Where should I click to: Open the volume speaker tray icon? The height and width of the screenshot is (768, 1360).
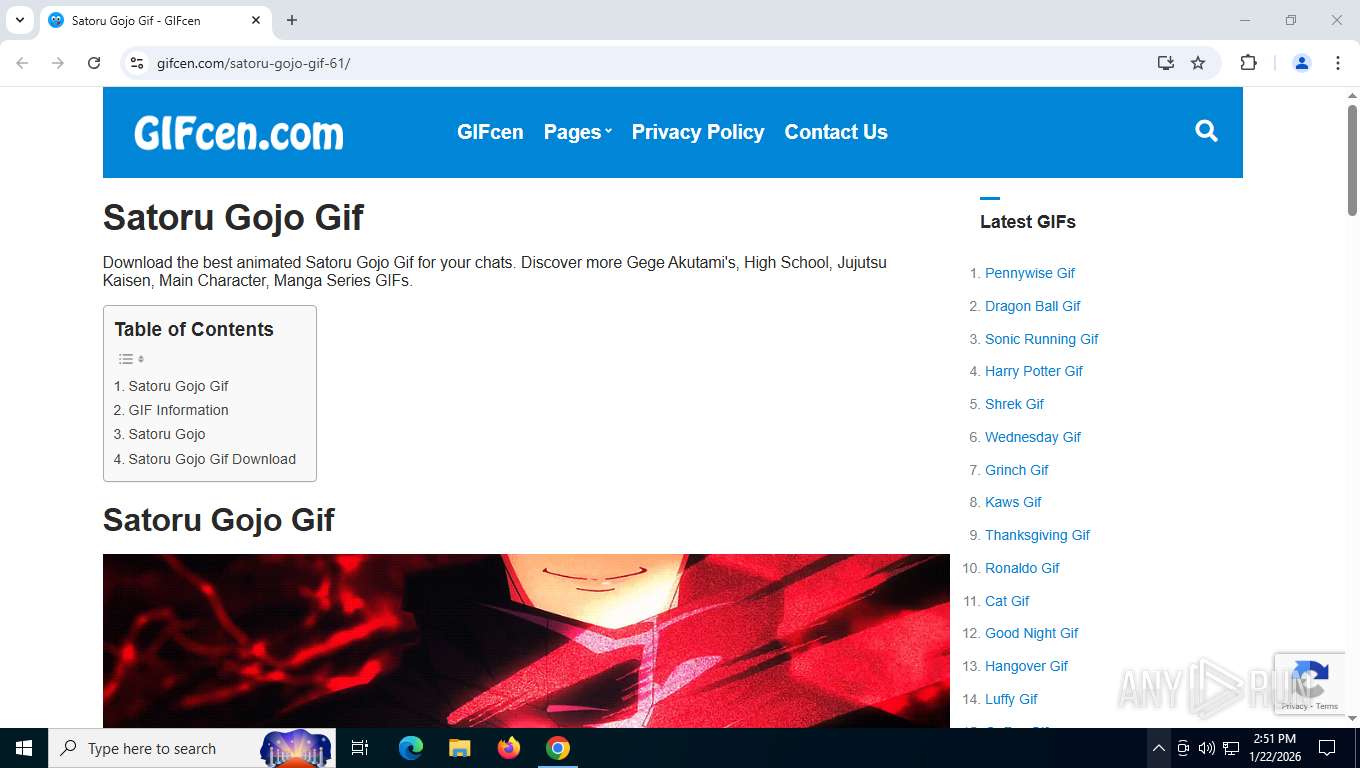coord(1206,748)
